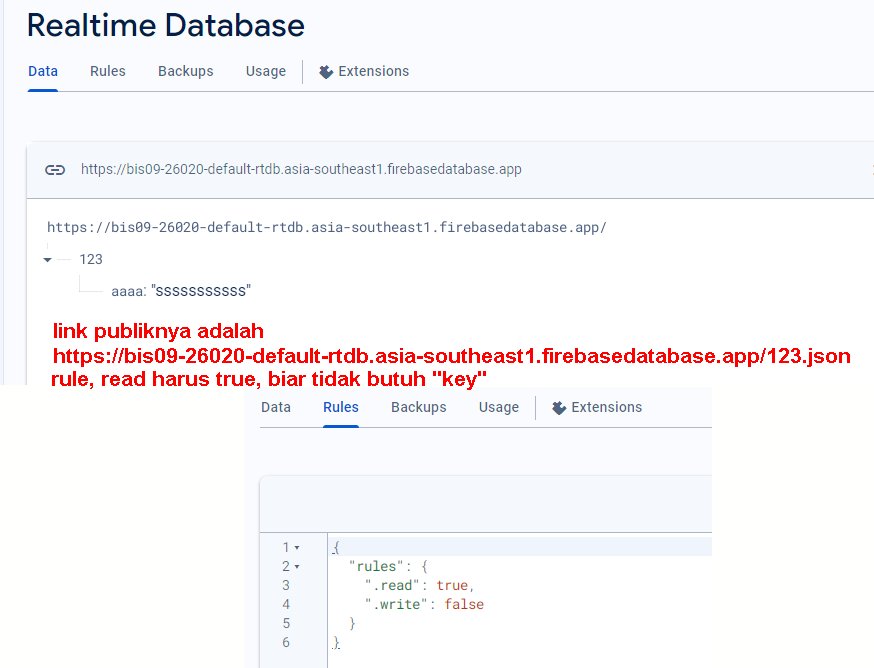Edit the "sssssssssss" value of aaaa
Viewport: 874px width, 668px height.
(201, 291)
